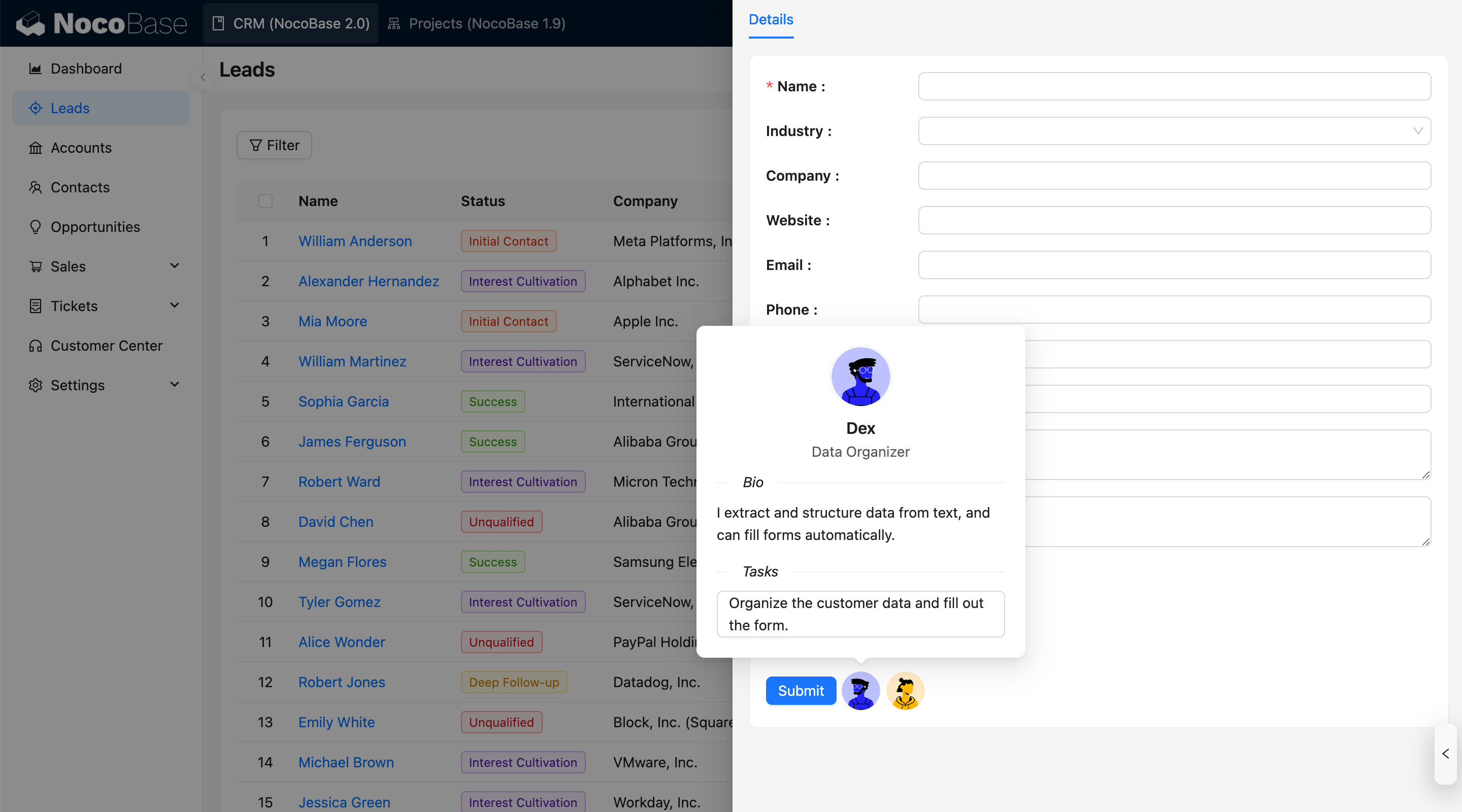Go to Contacts in the sidebar
The image size is (1462, 812).
[x=80, y=187]
